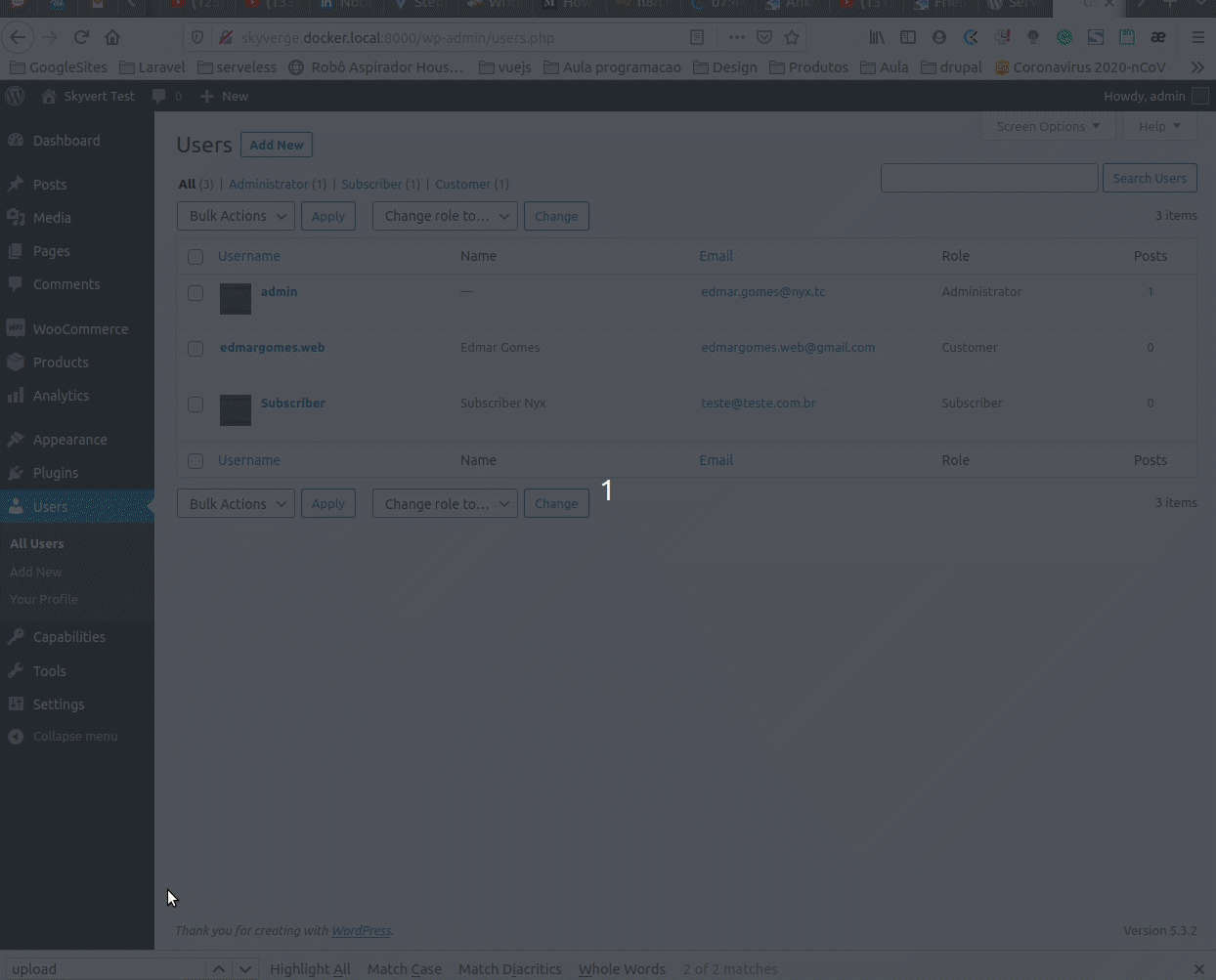
Task: Bookmark this page with the star icon
Action: (x=792, y=37)
